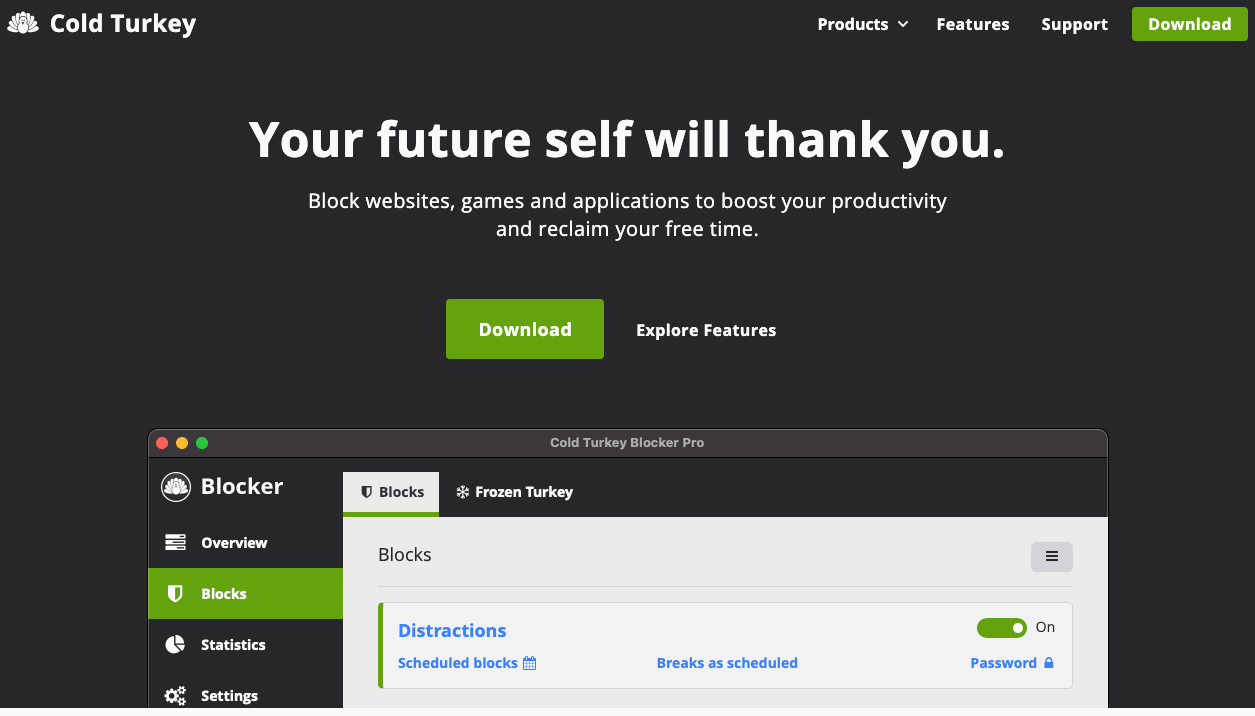Screen dimensions: 1255x716
Task: Open the Features navigation item
Action: click(x=972, y=24)
